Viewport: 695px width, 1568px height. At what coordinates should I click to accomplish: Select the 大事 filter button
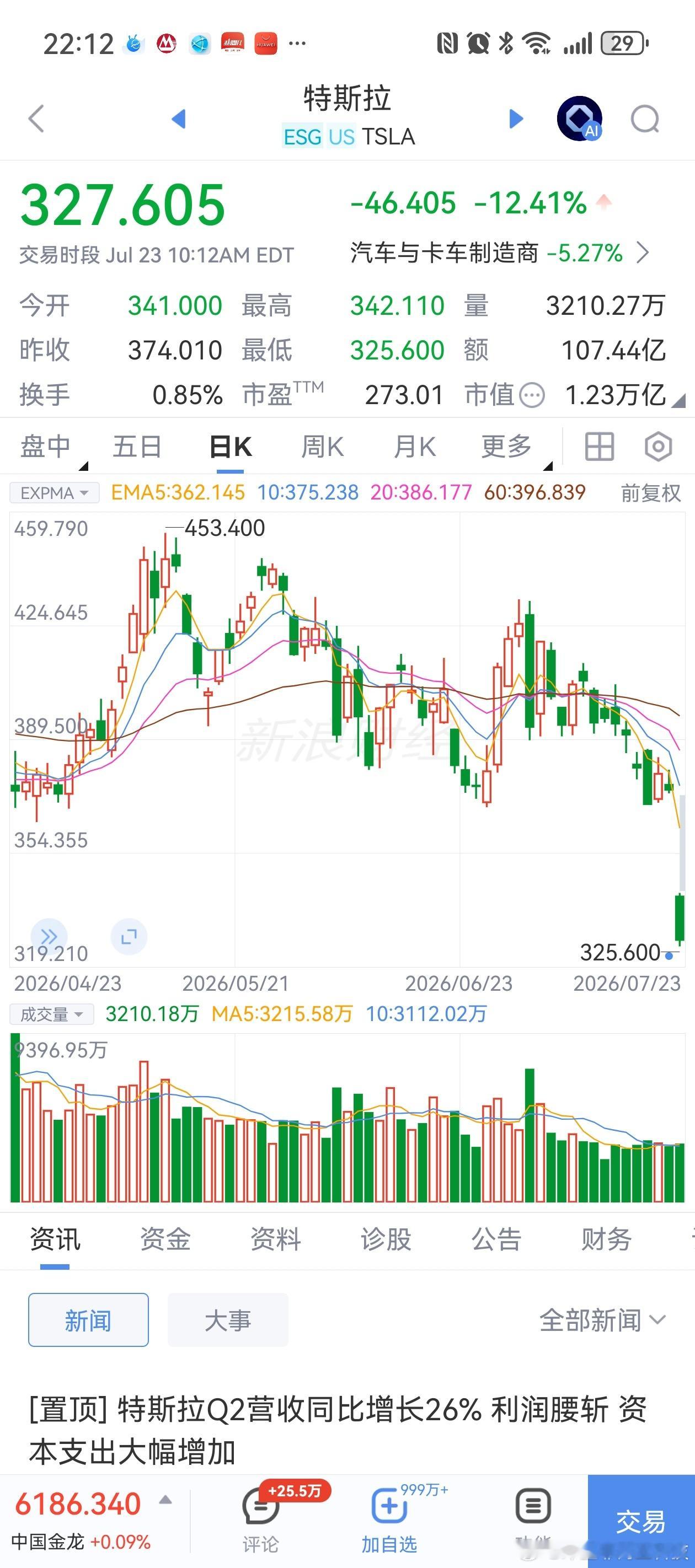[x=228, y=1320]
